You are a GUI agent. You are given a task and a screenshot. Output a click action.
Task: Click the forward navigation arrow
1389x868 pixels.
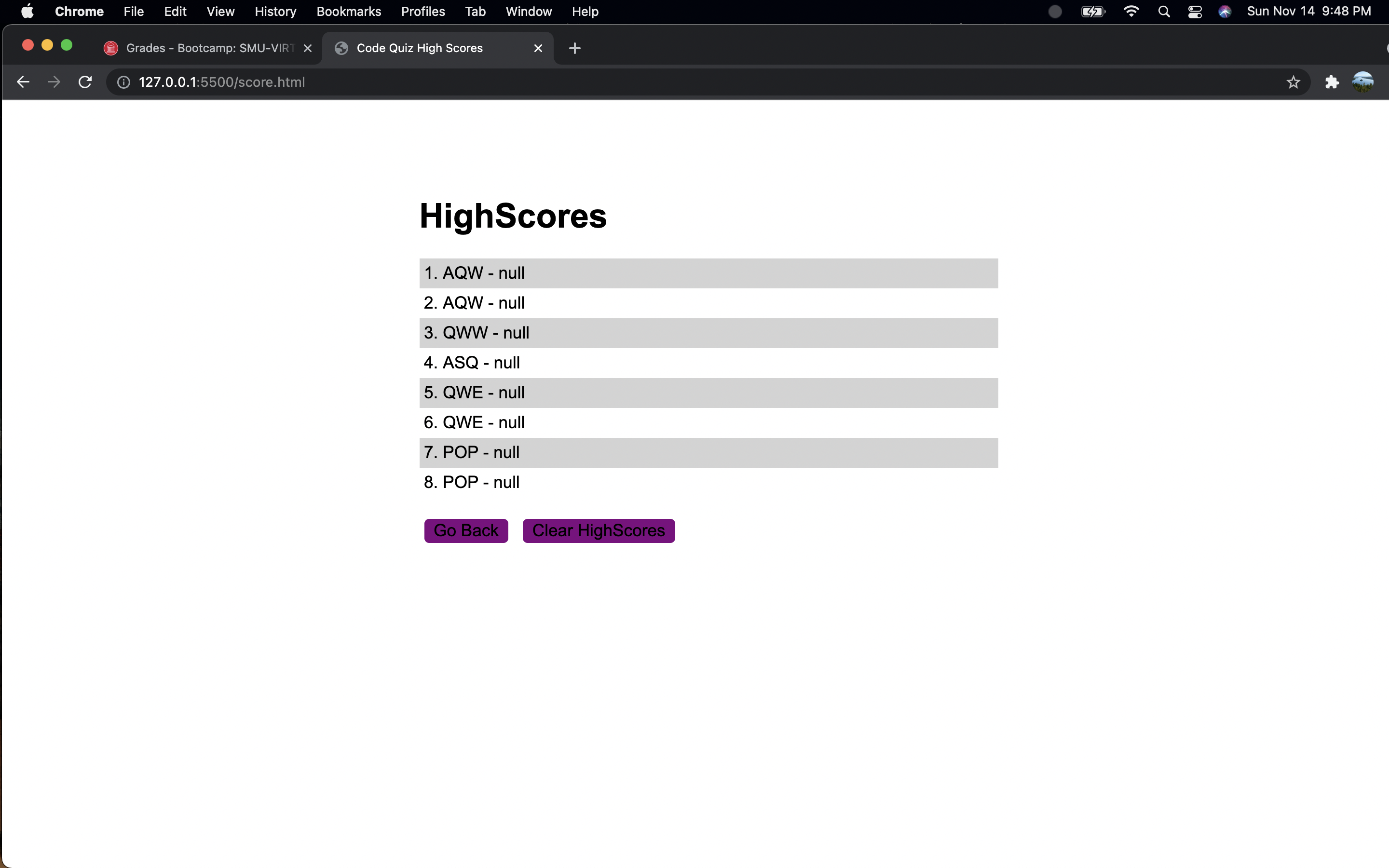54,81
